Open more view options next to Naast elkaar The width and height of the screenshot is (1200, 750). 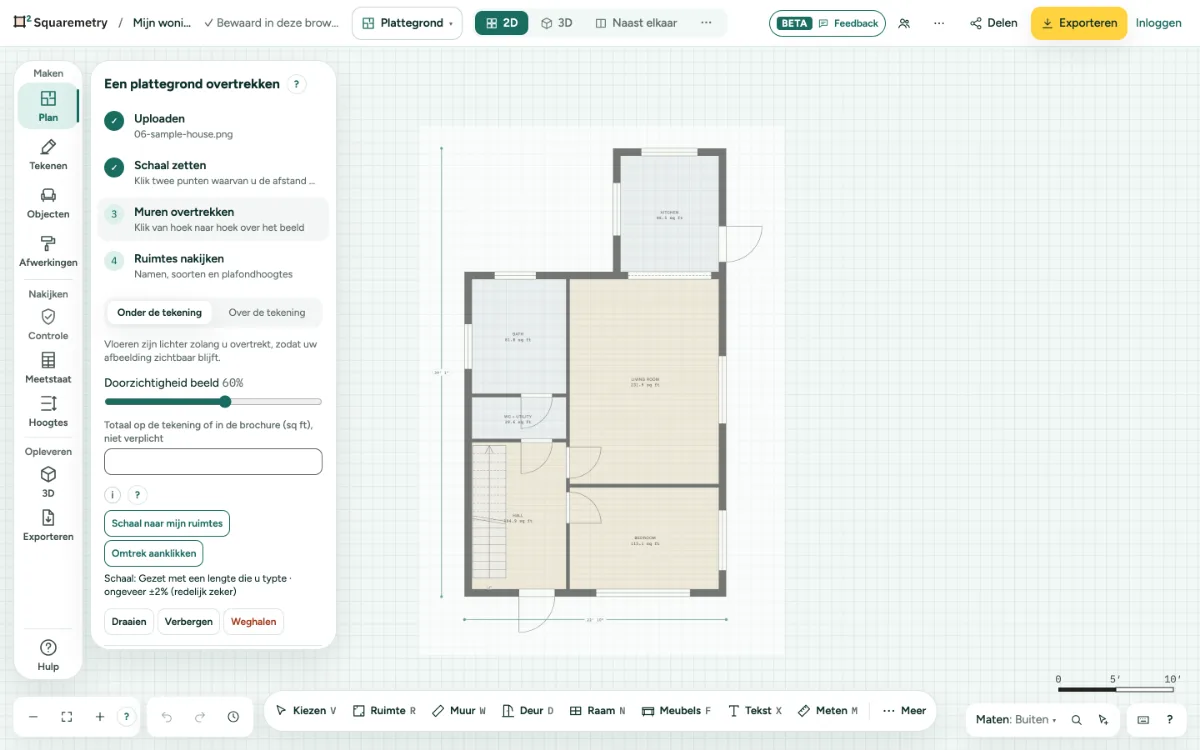(x=706, y=23)
